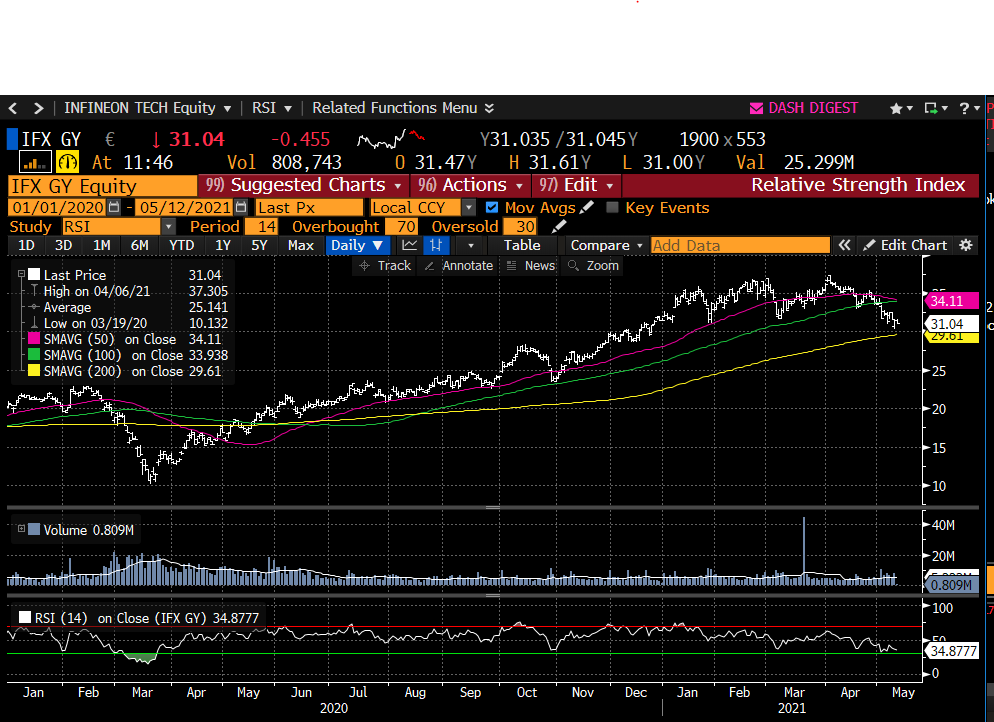Open the Compare dropdown
This screenshot has height=722, width=994.
607,245
